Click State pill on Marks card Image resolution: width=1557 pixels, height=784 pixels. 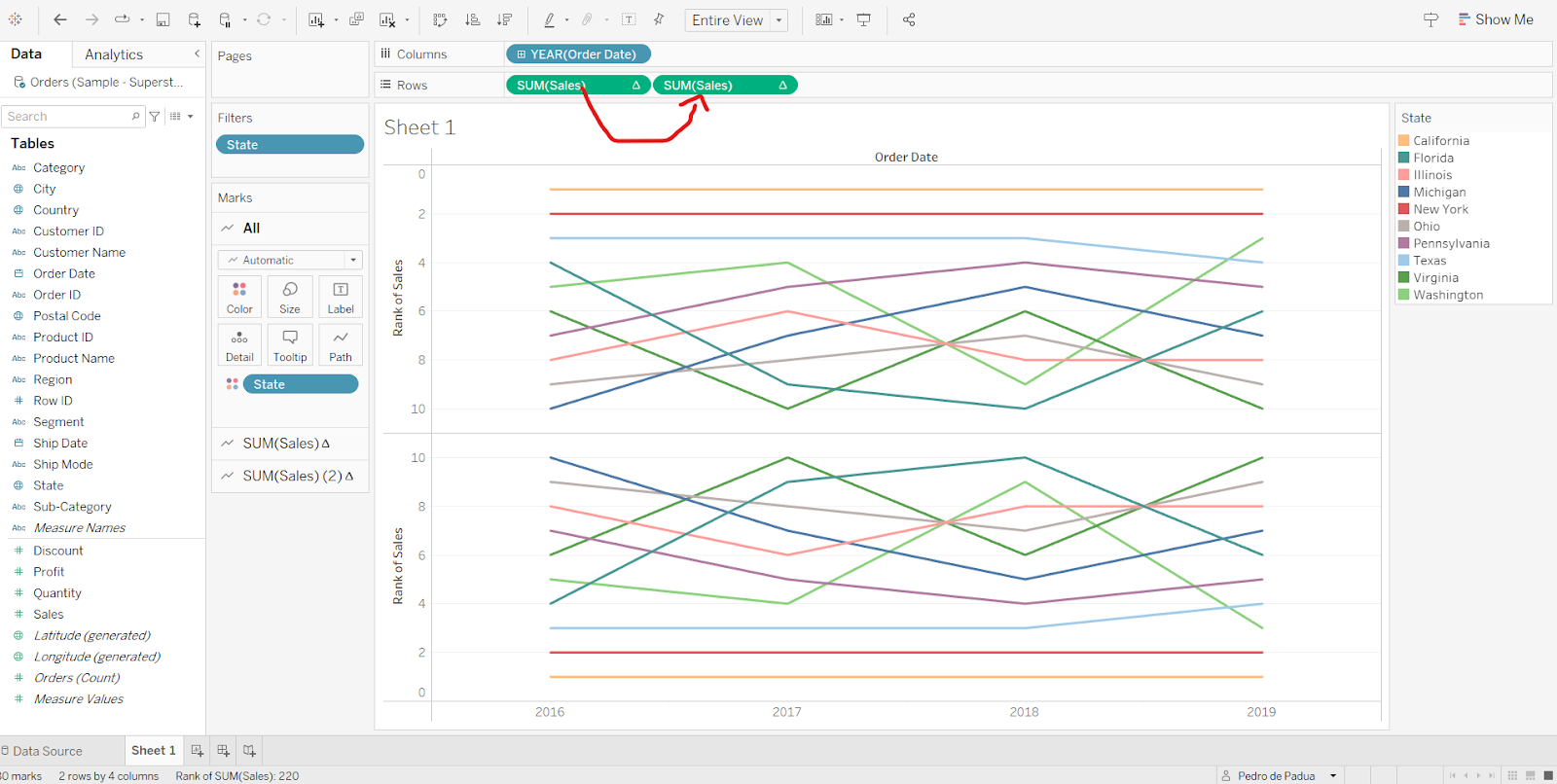(301, 384)
